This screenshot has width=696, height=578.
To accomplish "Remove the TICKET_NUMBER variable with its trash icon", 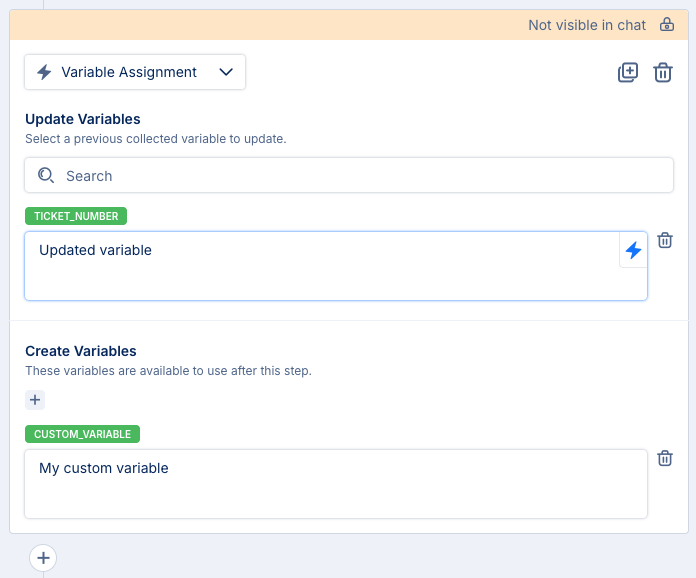I will [x=665, y=240].
